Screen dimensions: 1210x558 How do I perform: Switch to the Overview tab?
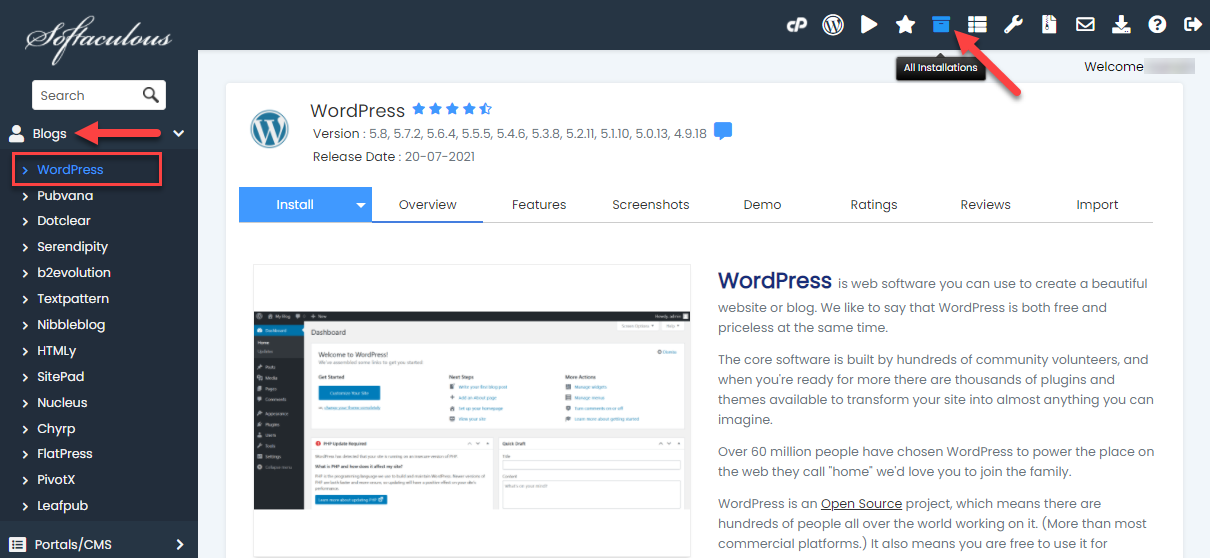tap(428, 204)
